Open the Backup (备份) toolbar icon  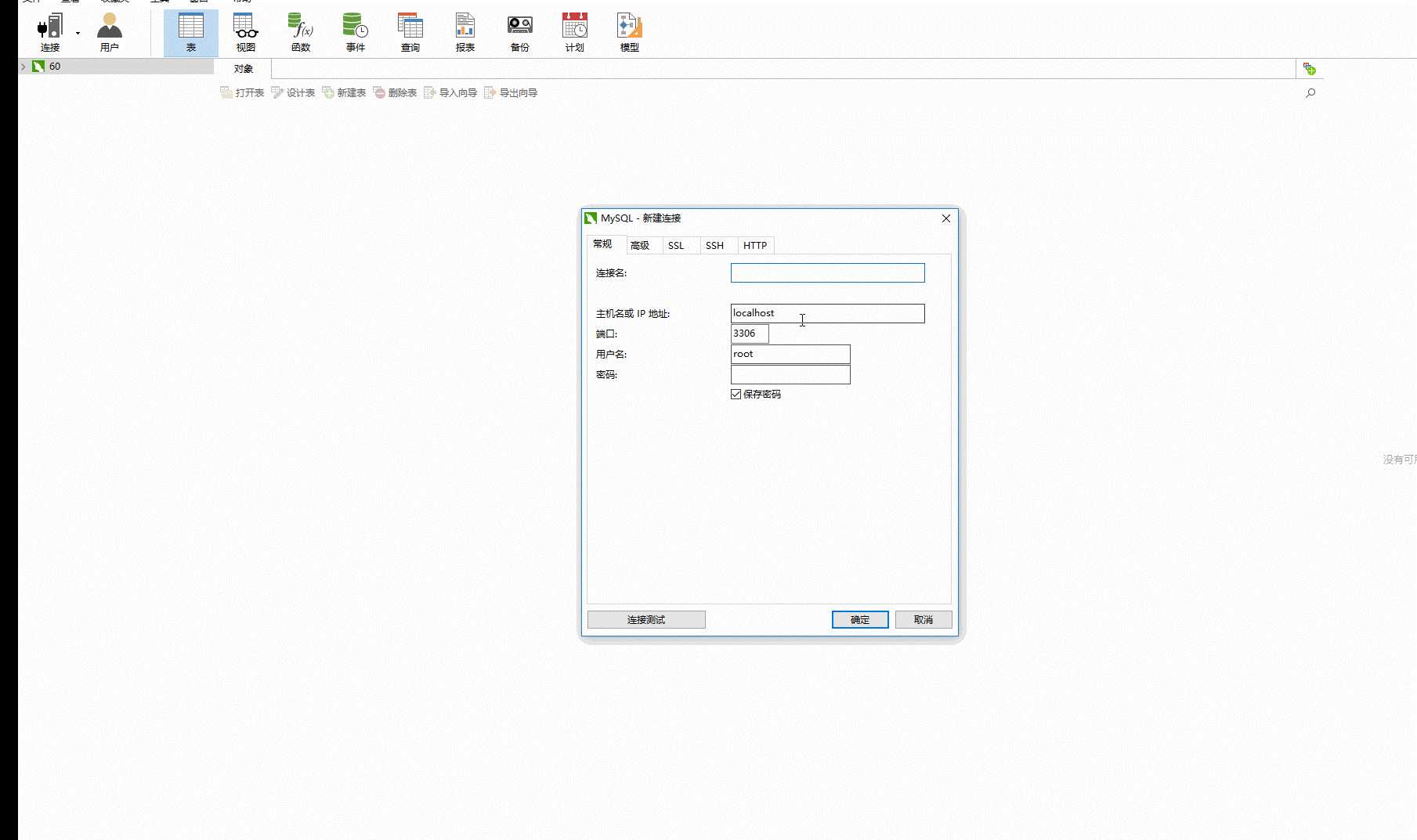point(520,33)
